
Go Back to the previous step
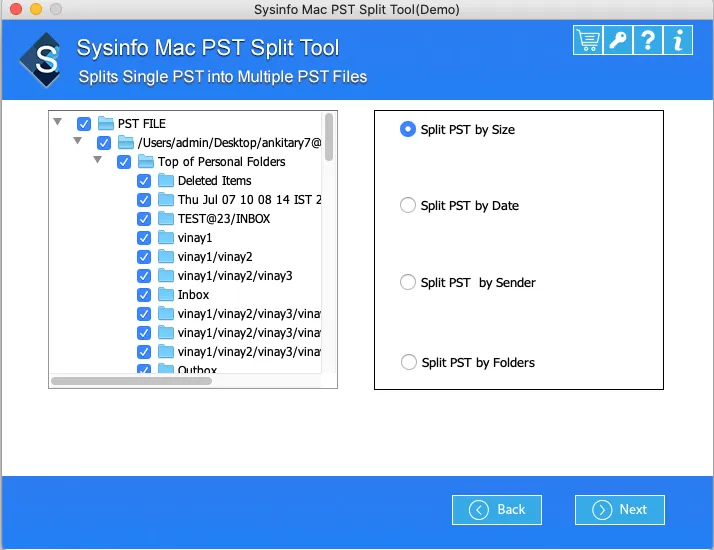coord(497,510)
